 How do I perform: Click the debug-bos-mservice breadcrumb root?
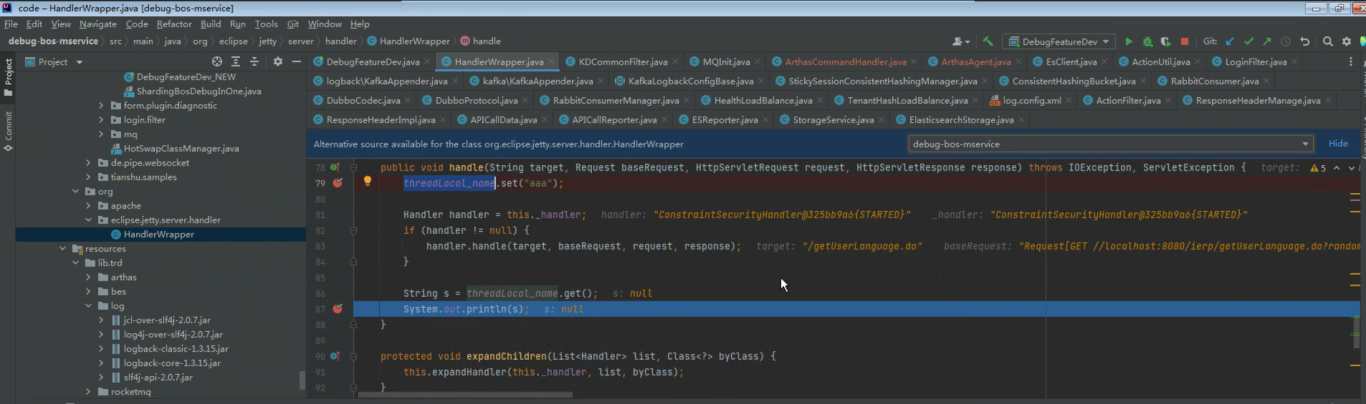pyautogui.click(x=53, y=42)
